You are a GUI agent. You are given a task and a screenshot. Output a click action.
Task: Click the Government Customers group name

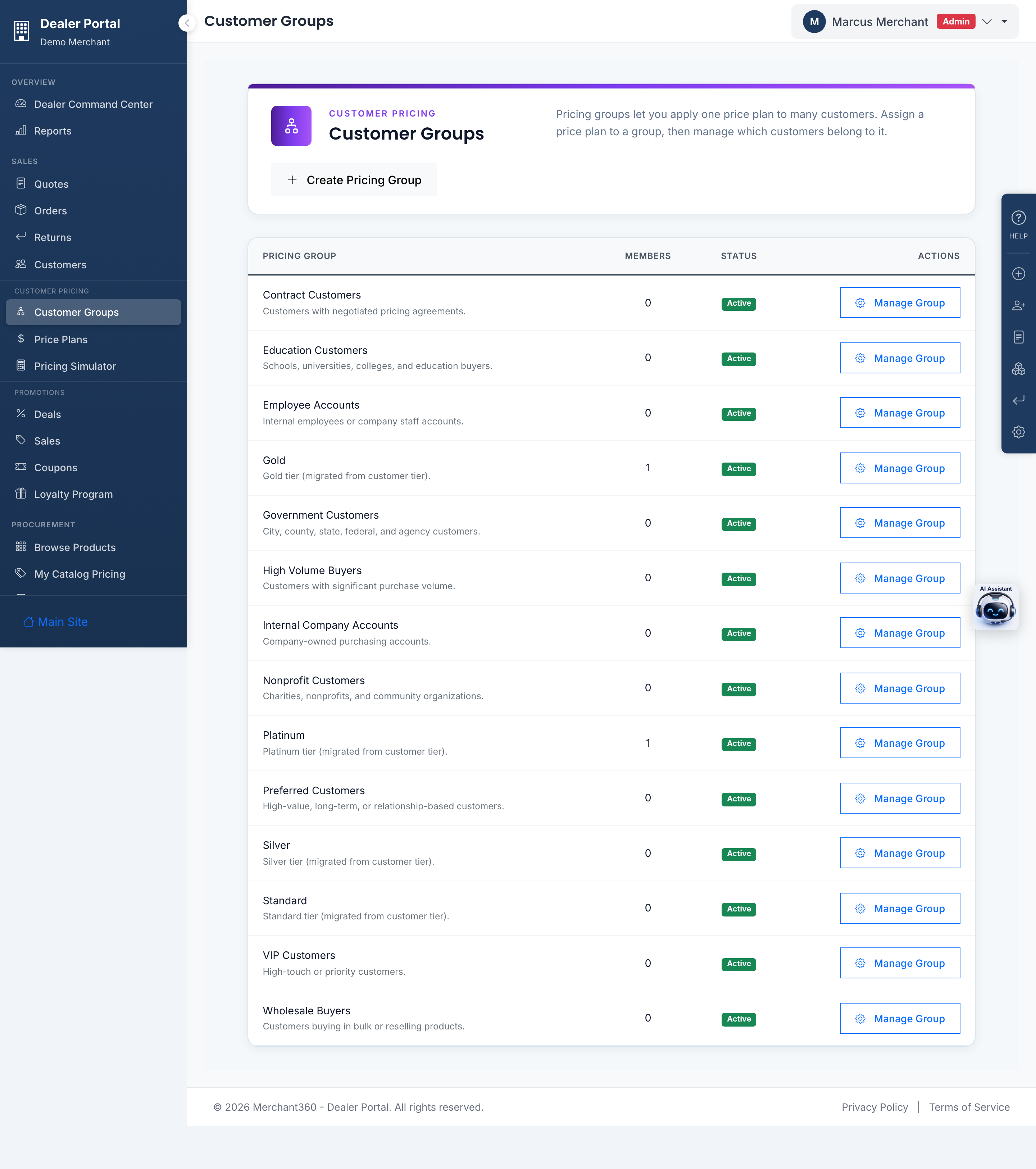(x=321, y=515)
